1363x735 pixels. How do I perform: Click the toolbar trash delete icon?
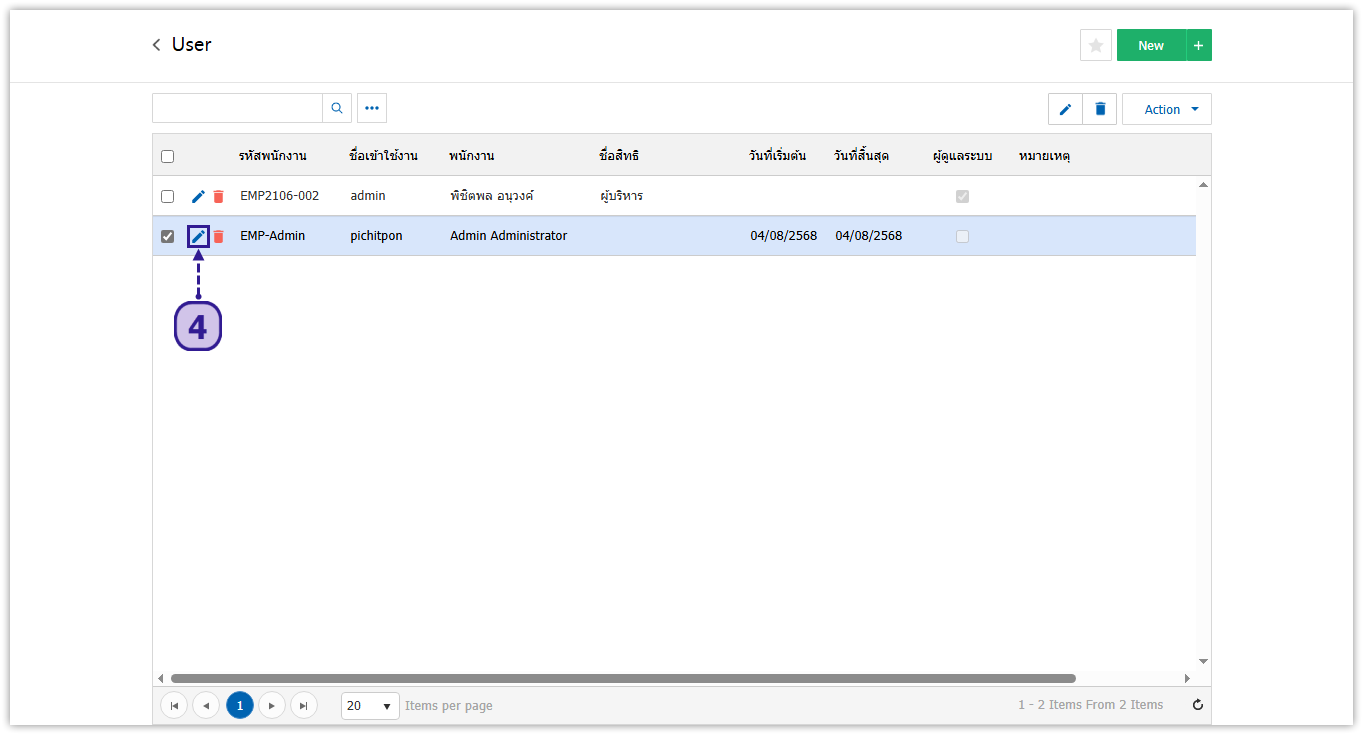(1100, 109)
